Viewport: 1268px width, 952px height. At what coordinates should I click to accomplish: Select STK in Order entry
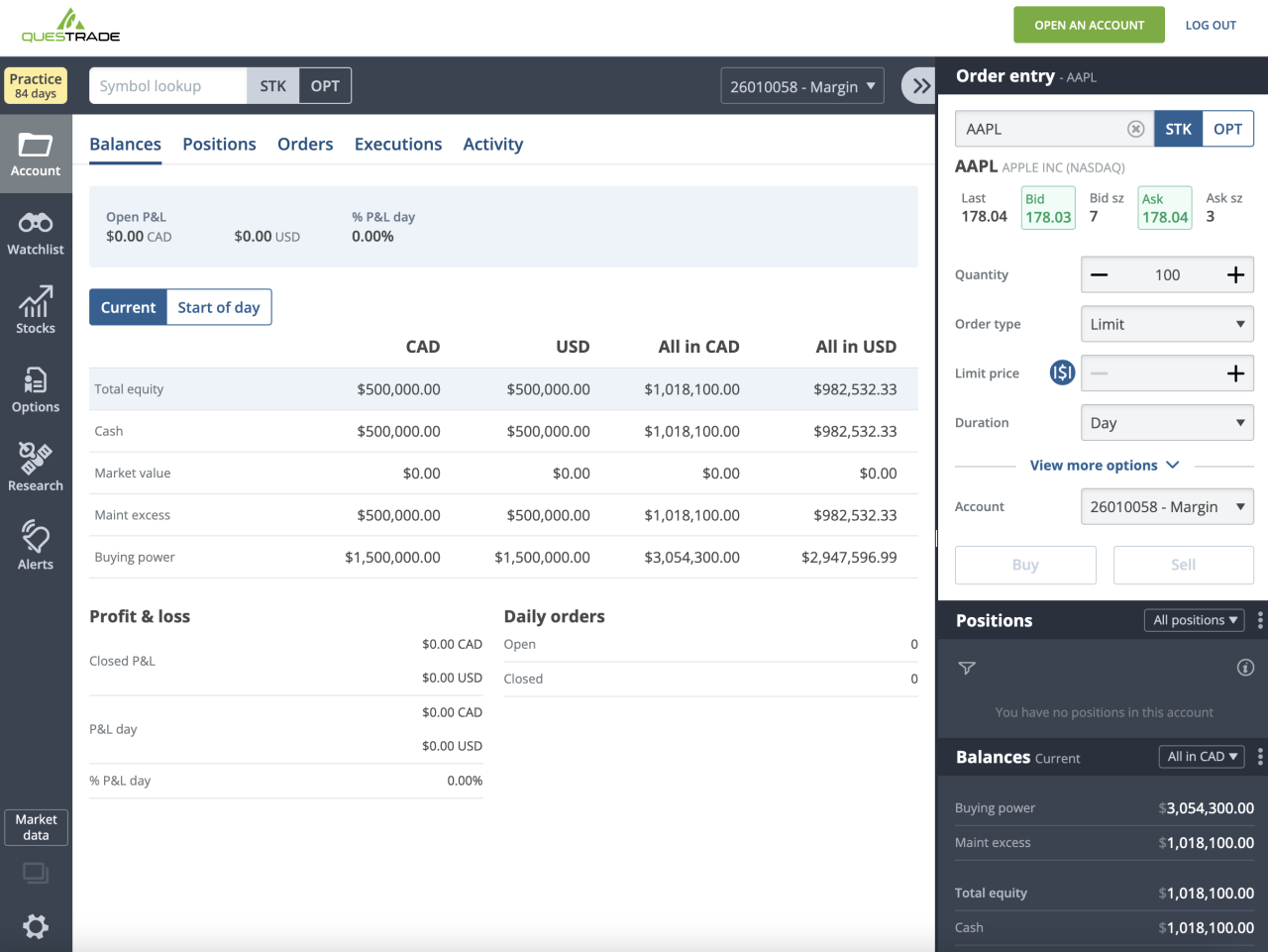[x=1178, y=129]
